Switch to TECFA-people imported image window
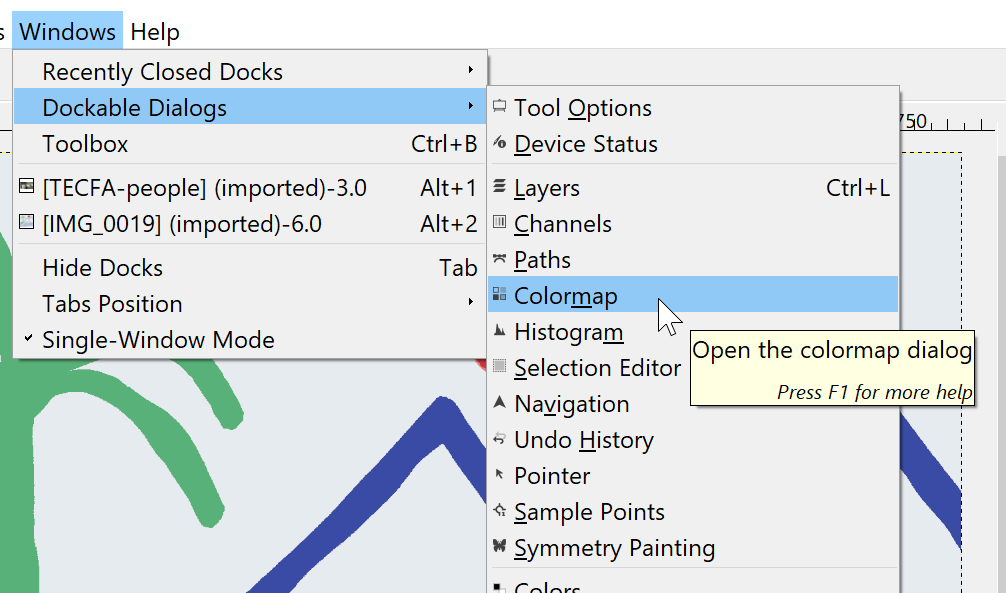This screenshot has height=593, width=1006. (x=204, y=188)
